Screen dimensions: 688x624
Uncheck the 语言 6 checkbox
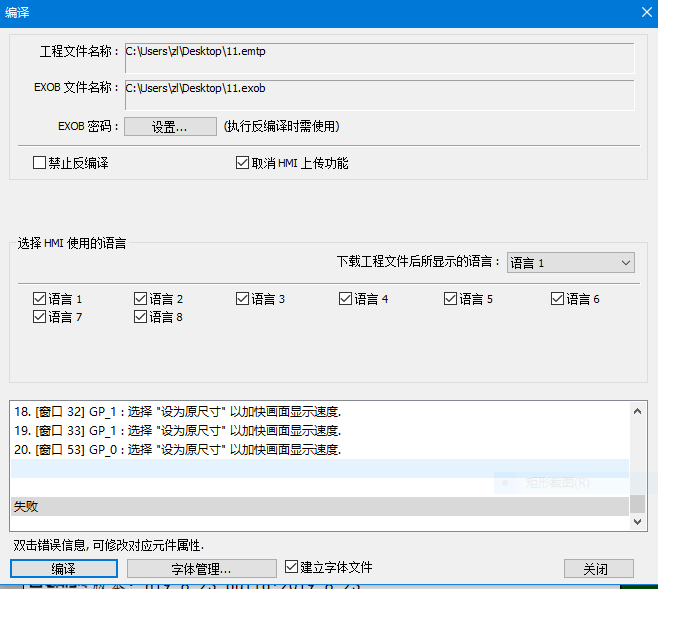558,299
